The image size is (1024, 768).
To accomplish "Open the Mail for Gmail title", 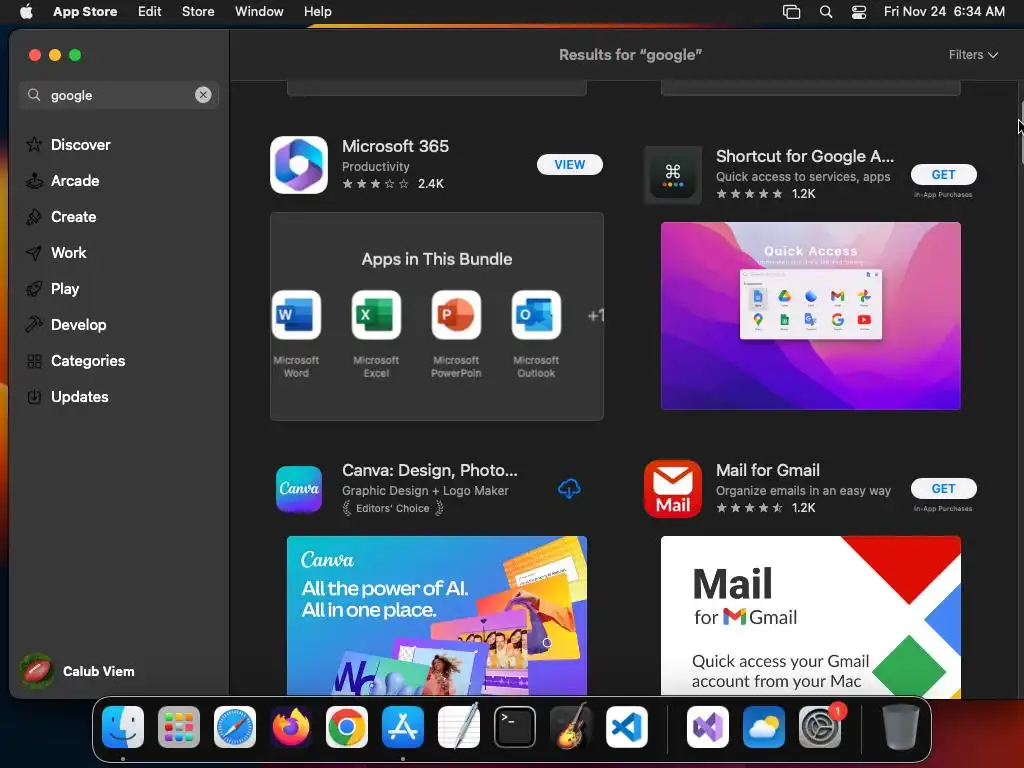I will [767, 470].
